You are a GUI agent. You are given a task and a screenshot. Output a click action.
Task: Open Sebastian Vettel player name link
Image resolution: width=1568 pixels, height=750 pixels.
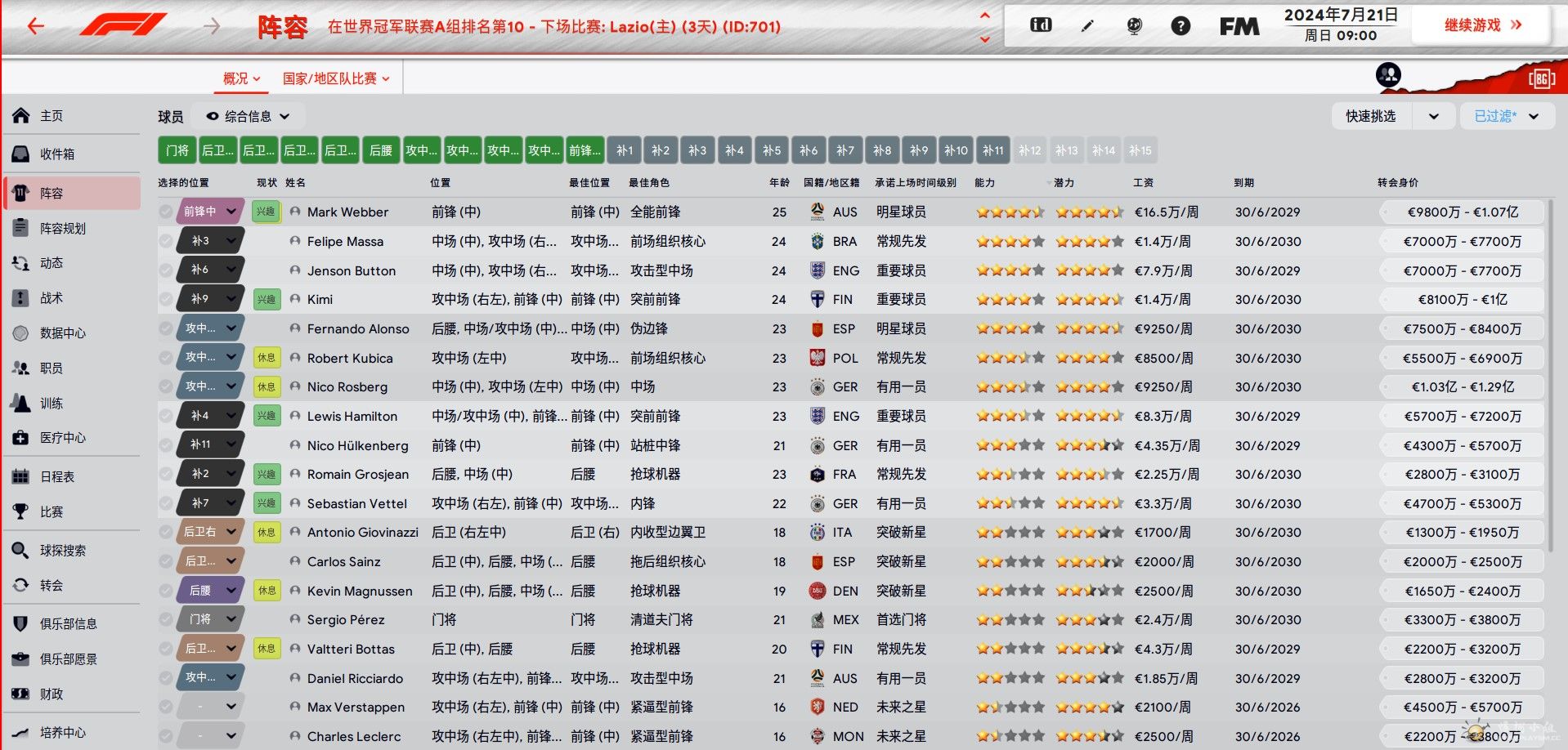356,503
